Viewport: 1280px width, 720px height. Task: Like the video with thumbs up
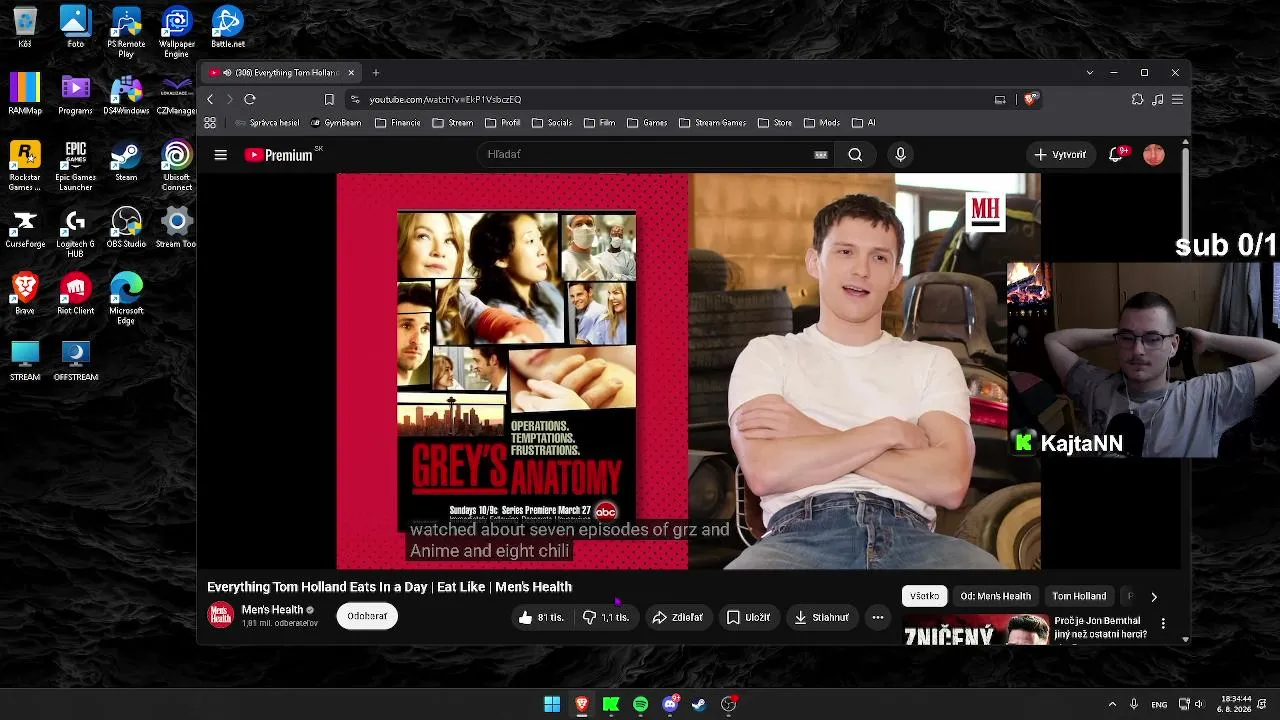[540, 618]
